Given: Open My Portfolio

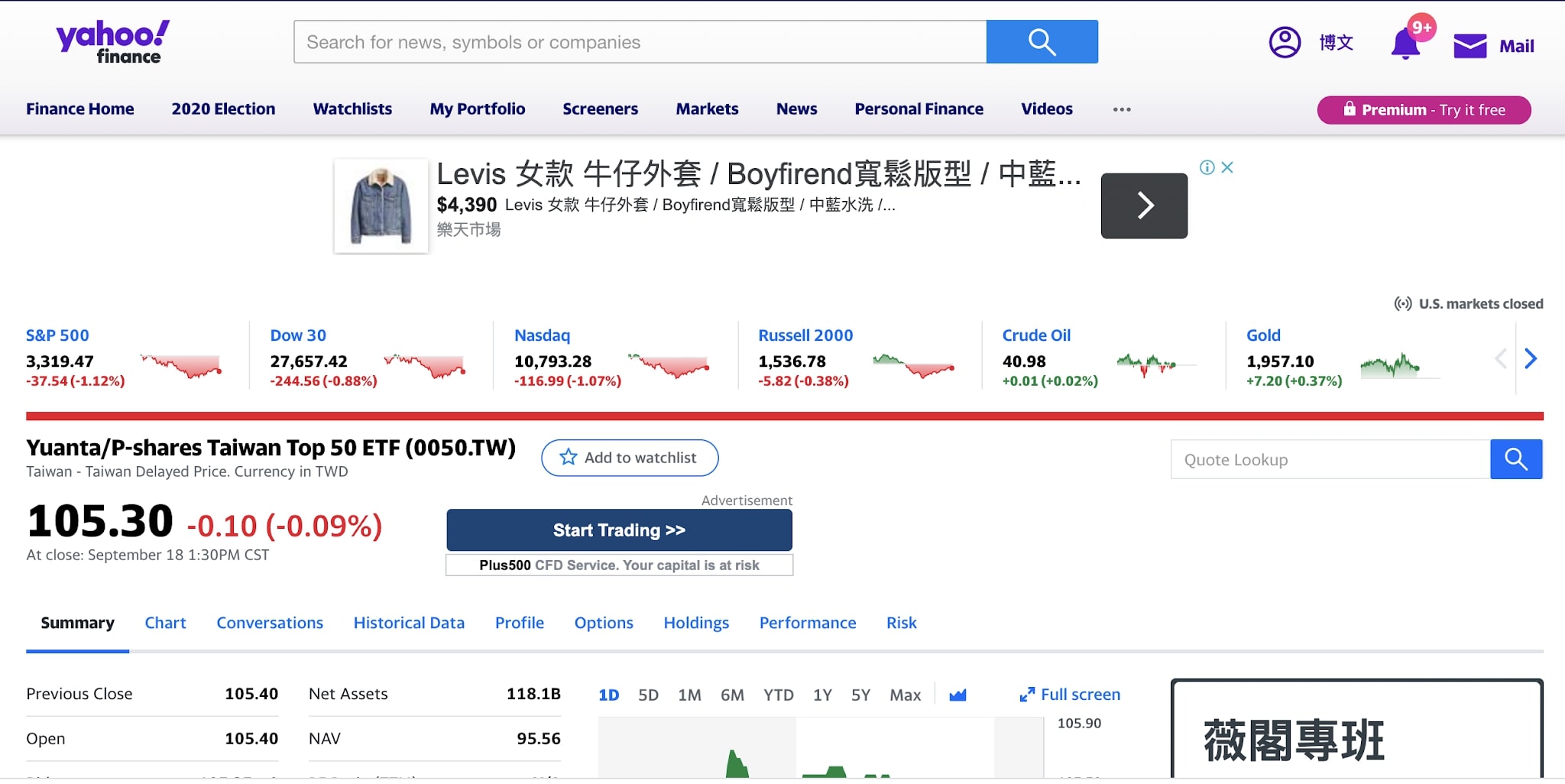Looking at the screenshot, I should [478, 109].
